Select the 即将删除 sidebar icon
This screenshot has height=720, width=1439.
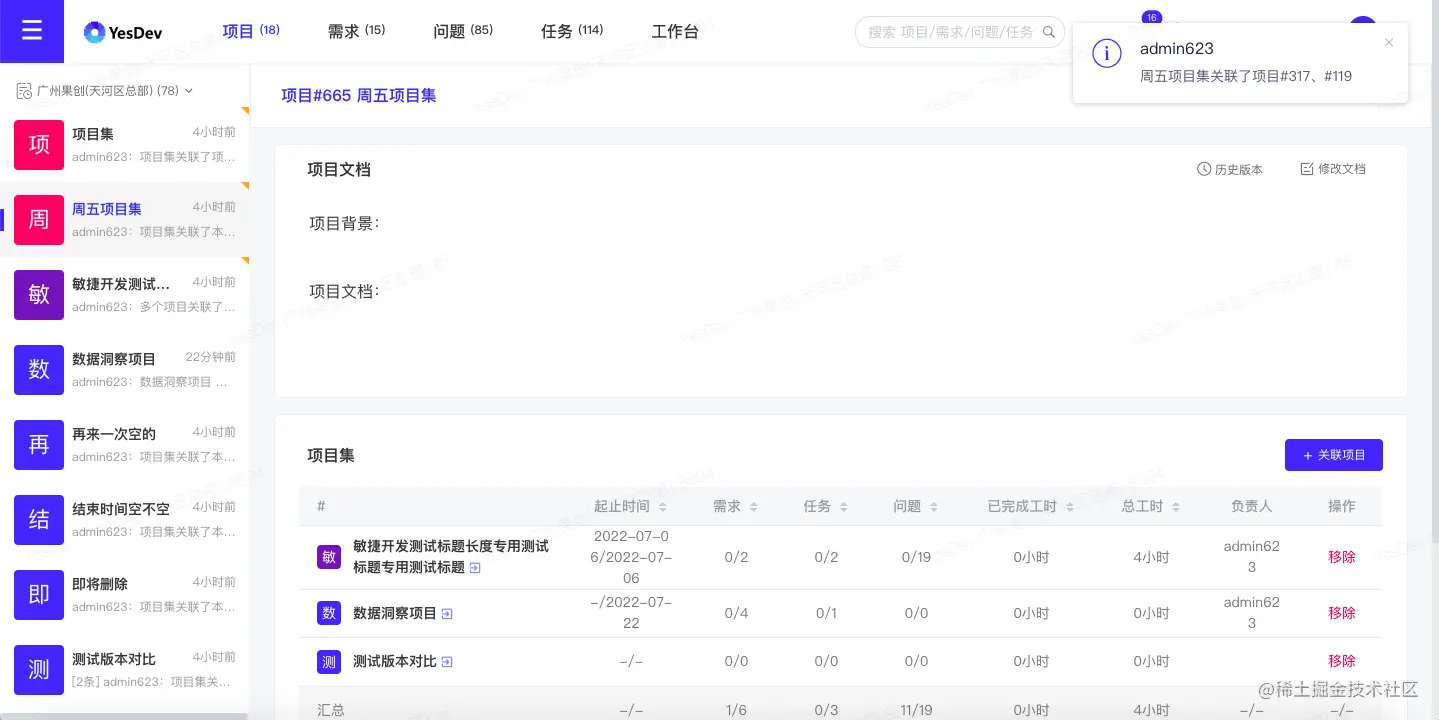pyautogui.click(x=38, y=595)
